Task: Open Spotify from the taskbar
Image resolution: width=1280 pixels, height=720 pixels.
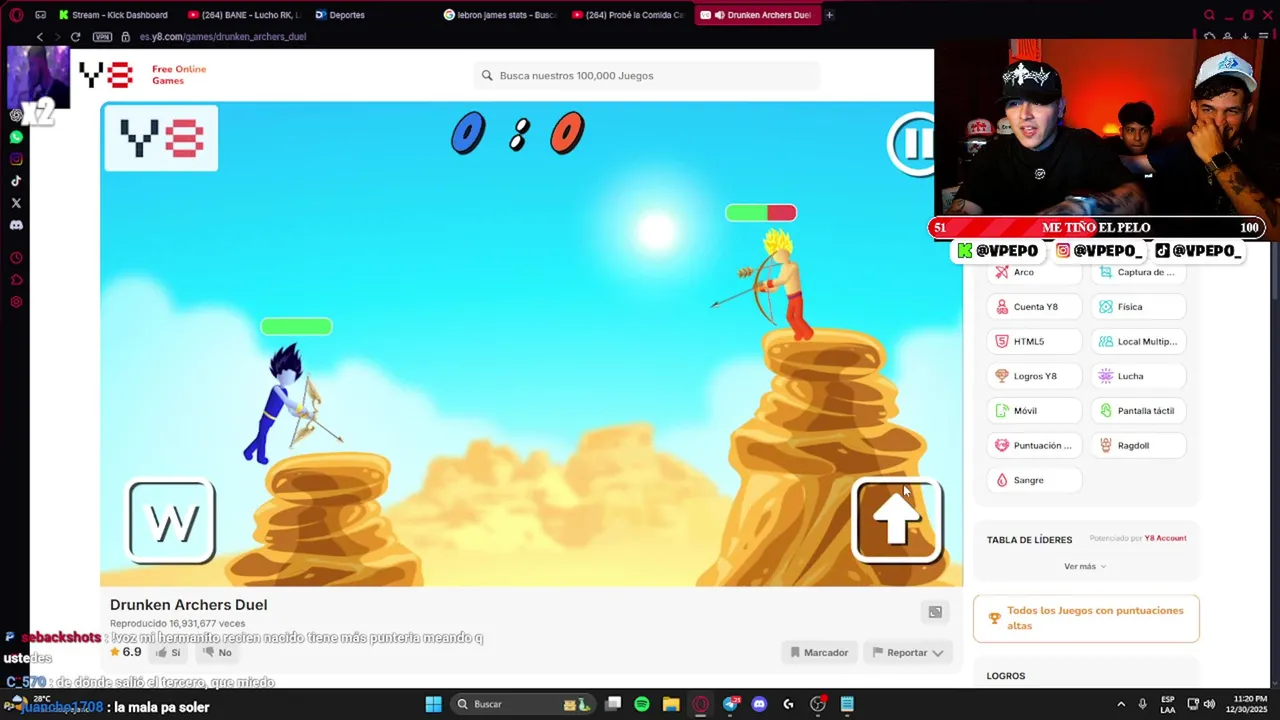Action: coord(642,704)
